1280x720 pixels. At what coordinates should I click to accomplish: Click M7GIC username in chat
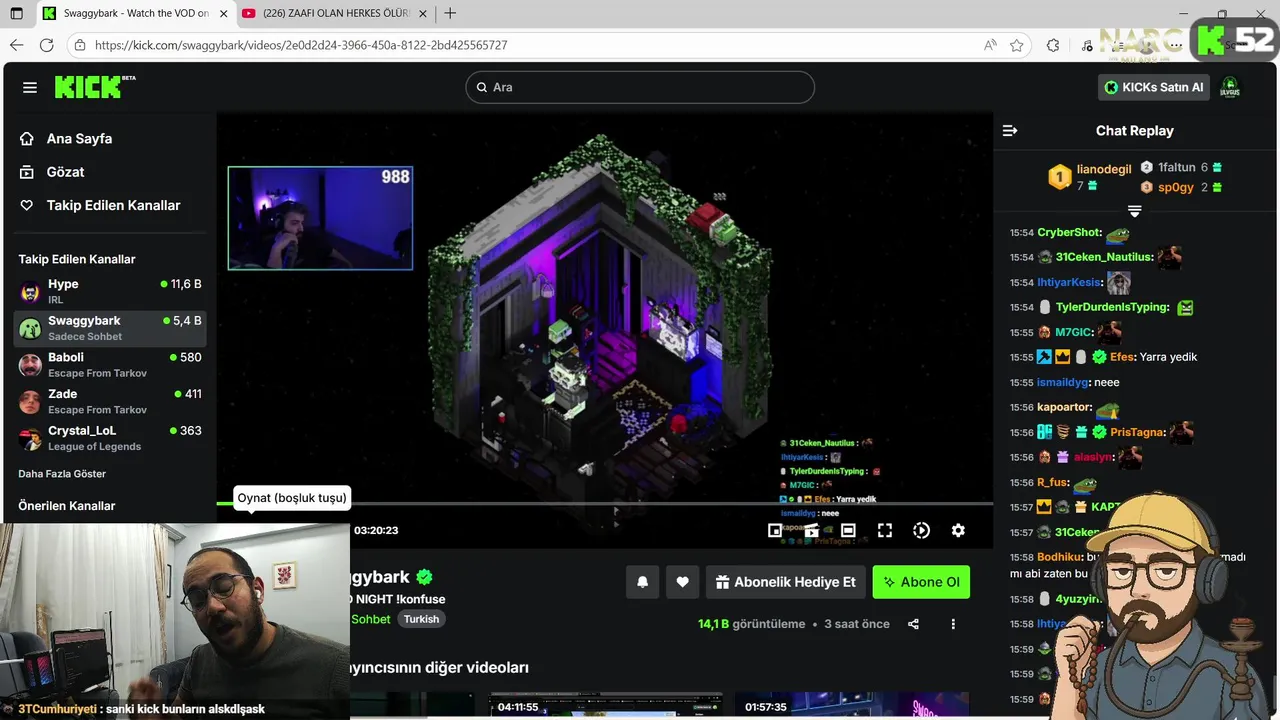click(1075, 332)
